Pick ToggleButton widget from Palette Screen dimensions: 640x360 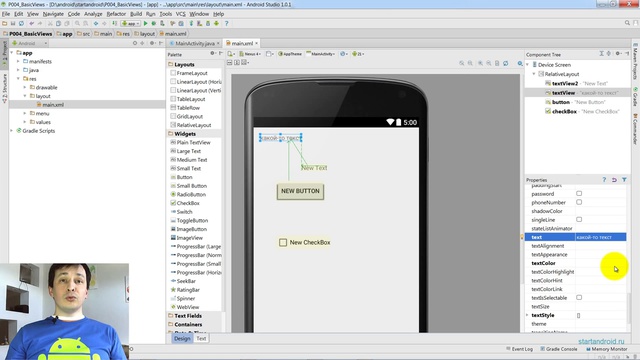pos(192,220)
